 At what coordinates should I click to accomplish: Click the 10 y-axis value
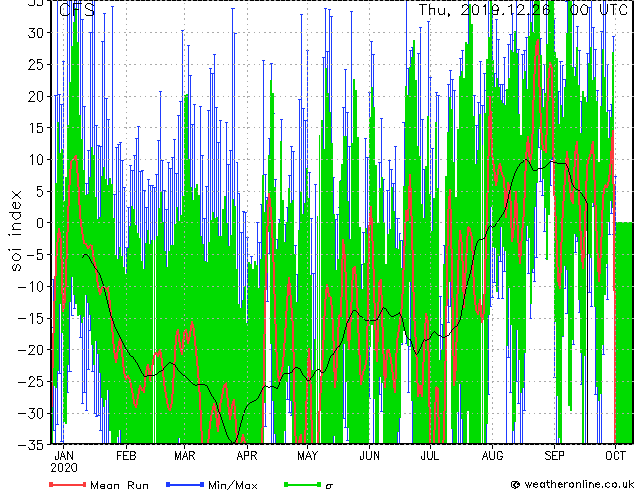36,160
